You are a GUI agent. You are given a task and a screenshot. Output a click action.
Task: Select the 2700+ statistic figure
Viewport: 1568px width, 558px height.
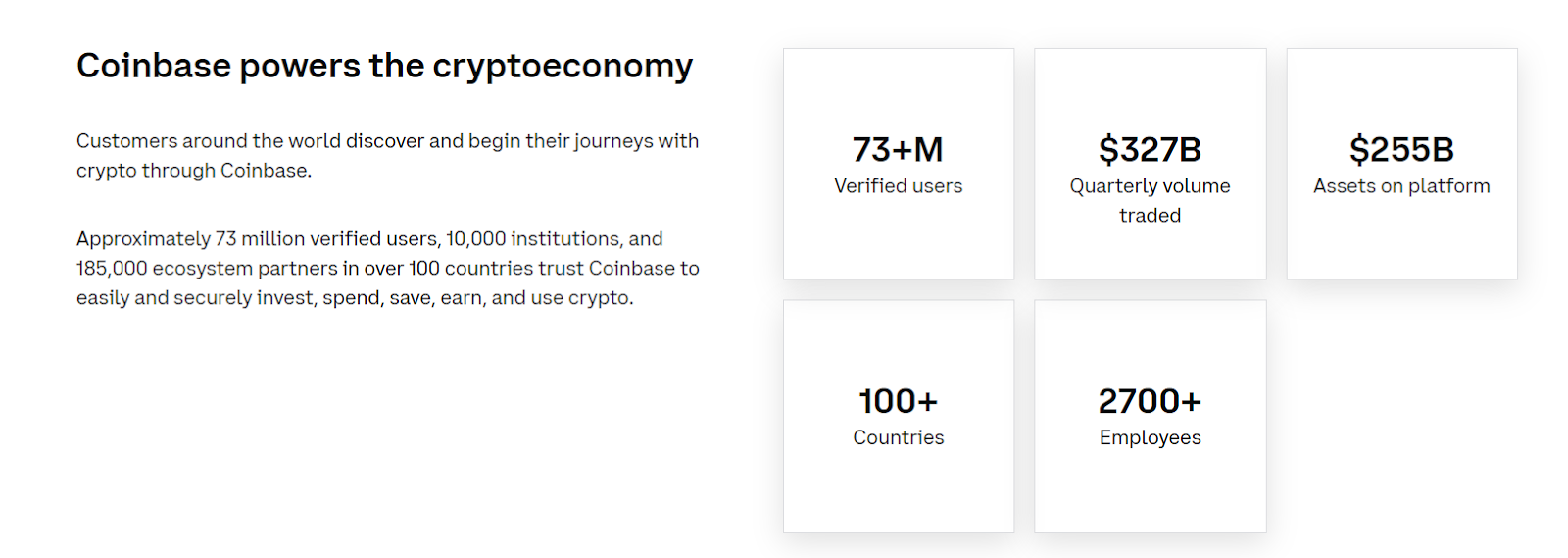tap(1150, 401)
